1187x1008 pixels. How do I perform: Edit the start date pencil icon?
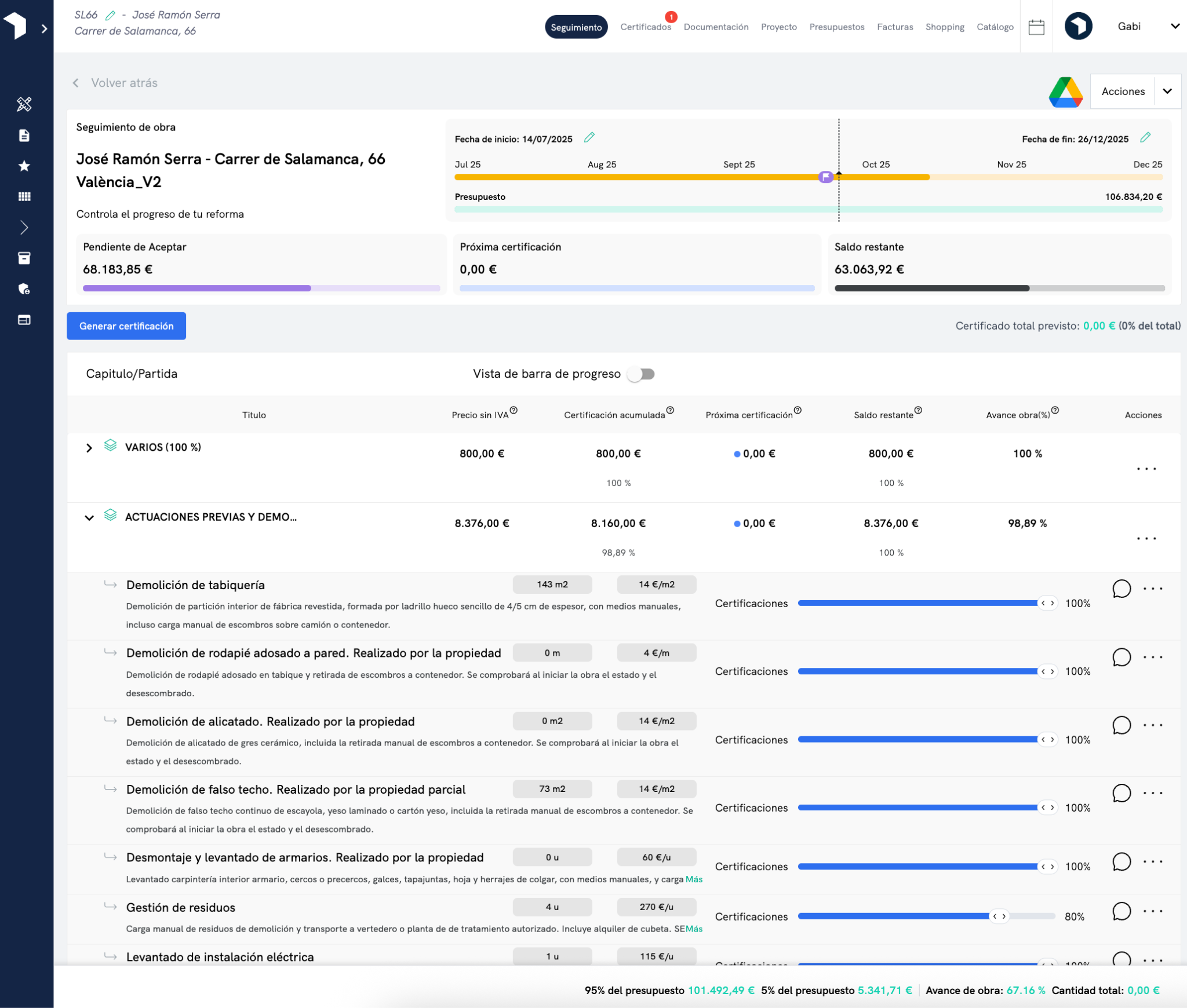[x=589, y=138]
